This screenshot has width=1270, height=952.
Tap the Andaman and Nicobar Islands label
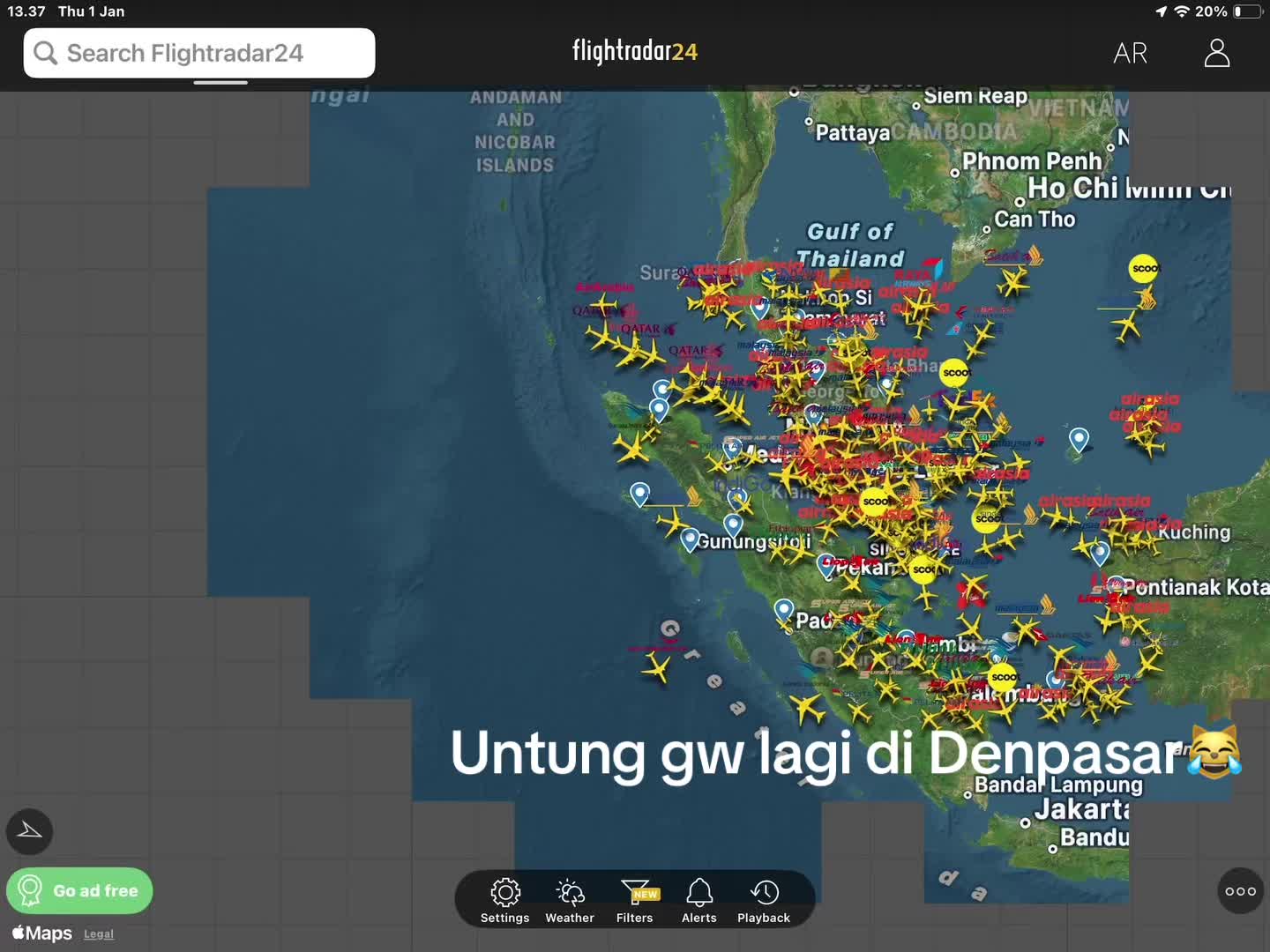(x=515, y=131)
